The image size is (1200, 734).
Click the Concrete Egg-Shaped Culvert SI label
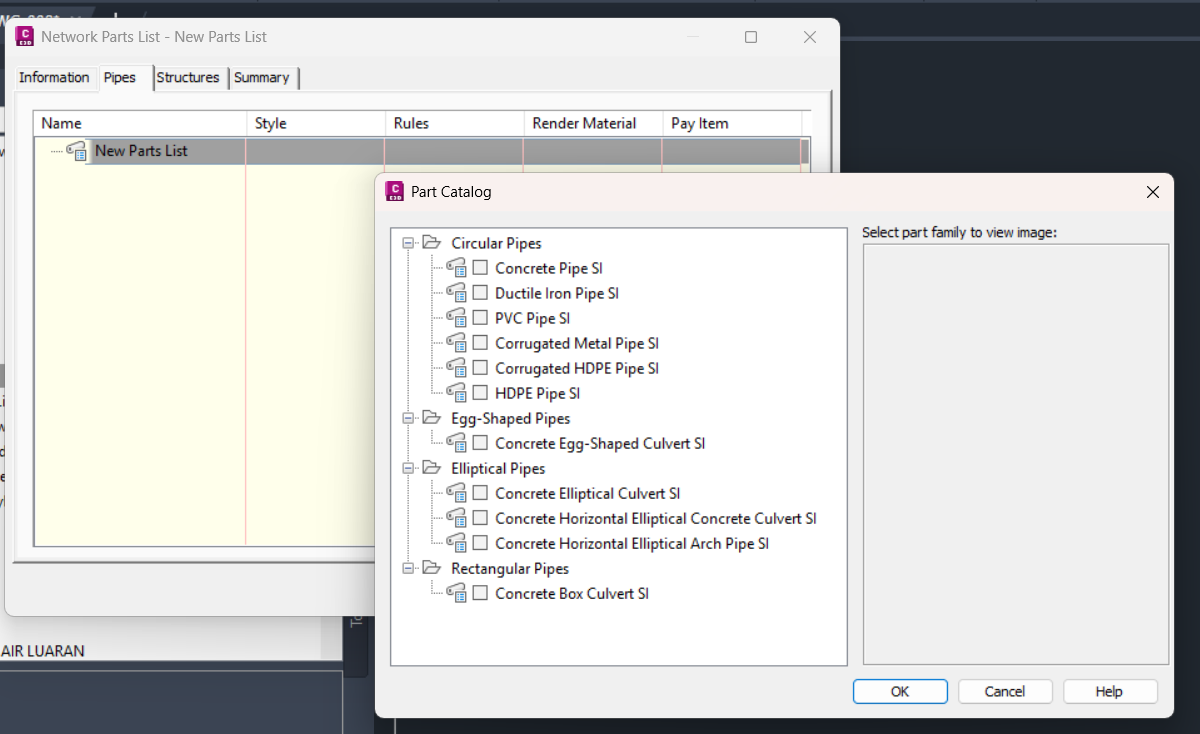(x=600, y=443)
